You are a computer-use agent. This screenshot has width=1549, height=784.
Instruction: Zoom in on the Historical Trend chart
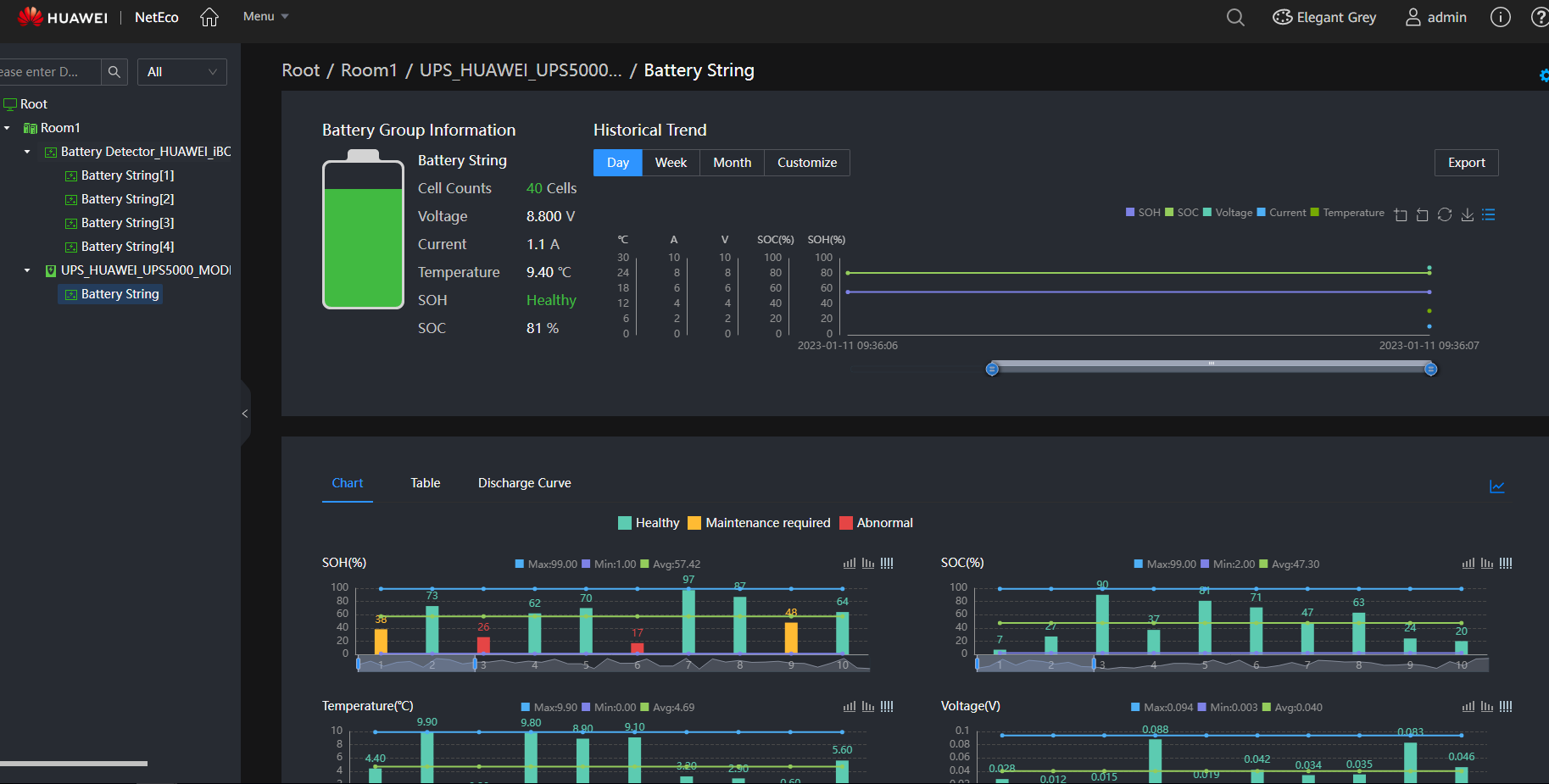click(1401, 214)
